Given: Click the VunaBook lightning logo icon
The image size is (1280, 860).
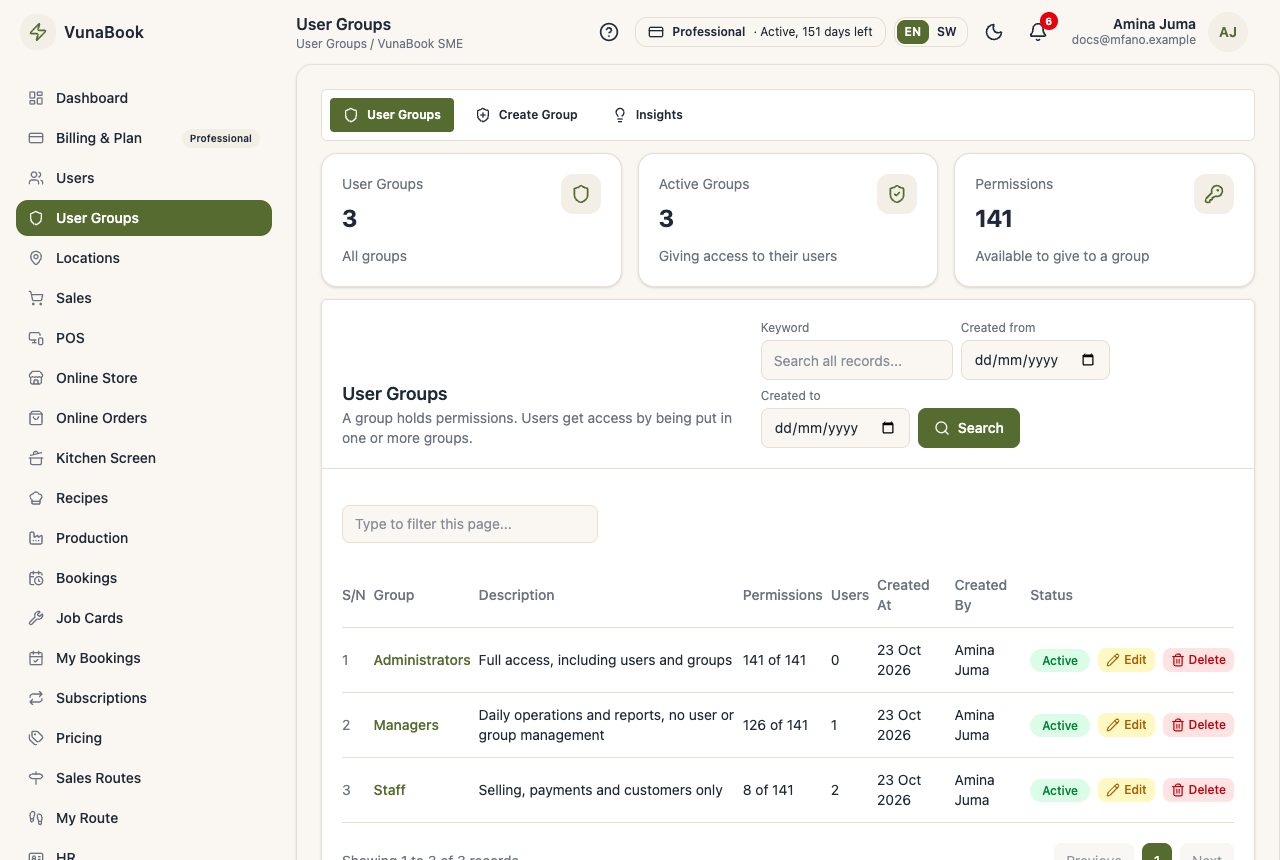Looking at the screenshot, I should click(38, 32).
